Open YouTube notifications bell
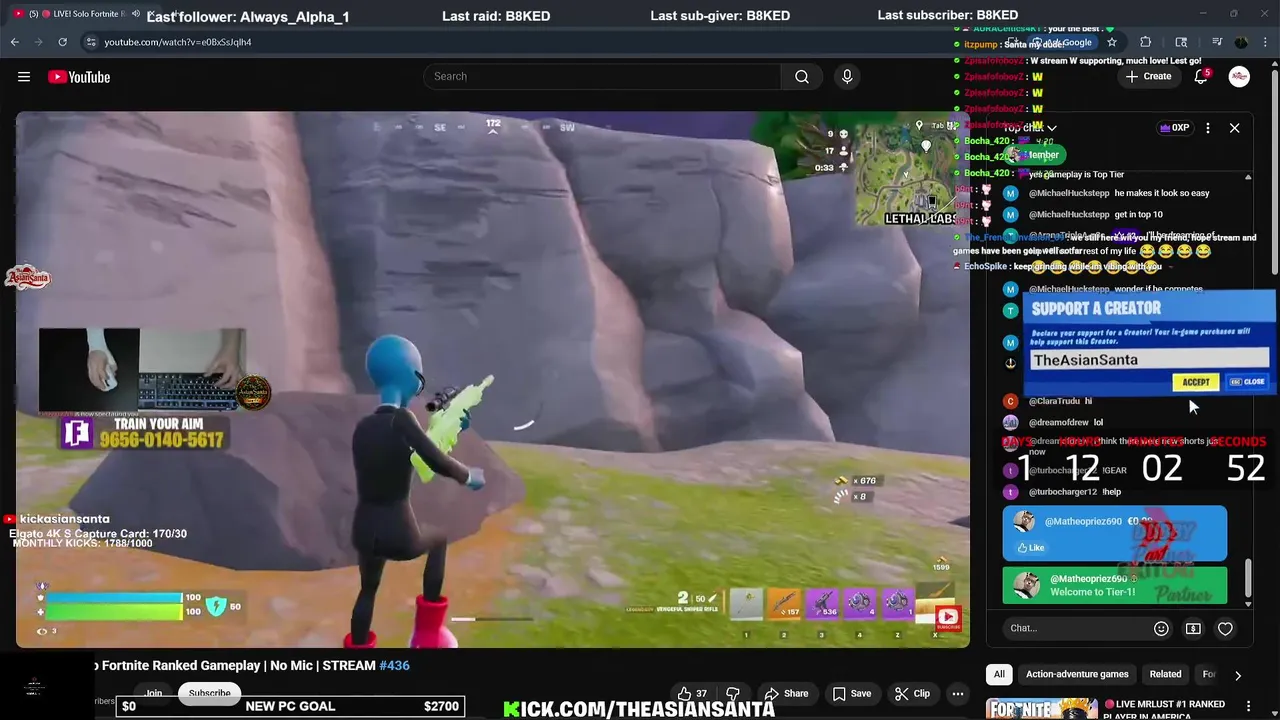1280x720 pixels. click(1201, 77)
